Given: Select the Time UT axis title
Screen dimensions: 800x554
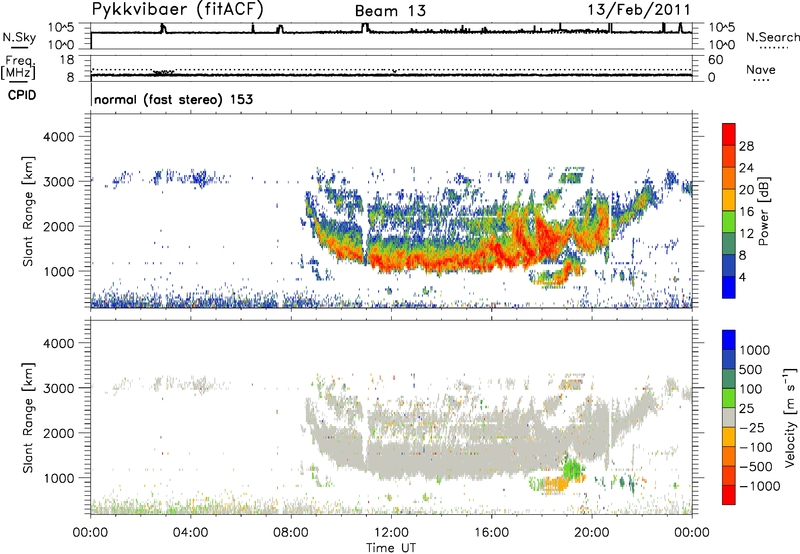Looking at the screenshot, I should (x=391, y=548).
